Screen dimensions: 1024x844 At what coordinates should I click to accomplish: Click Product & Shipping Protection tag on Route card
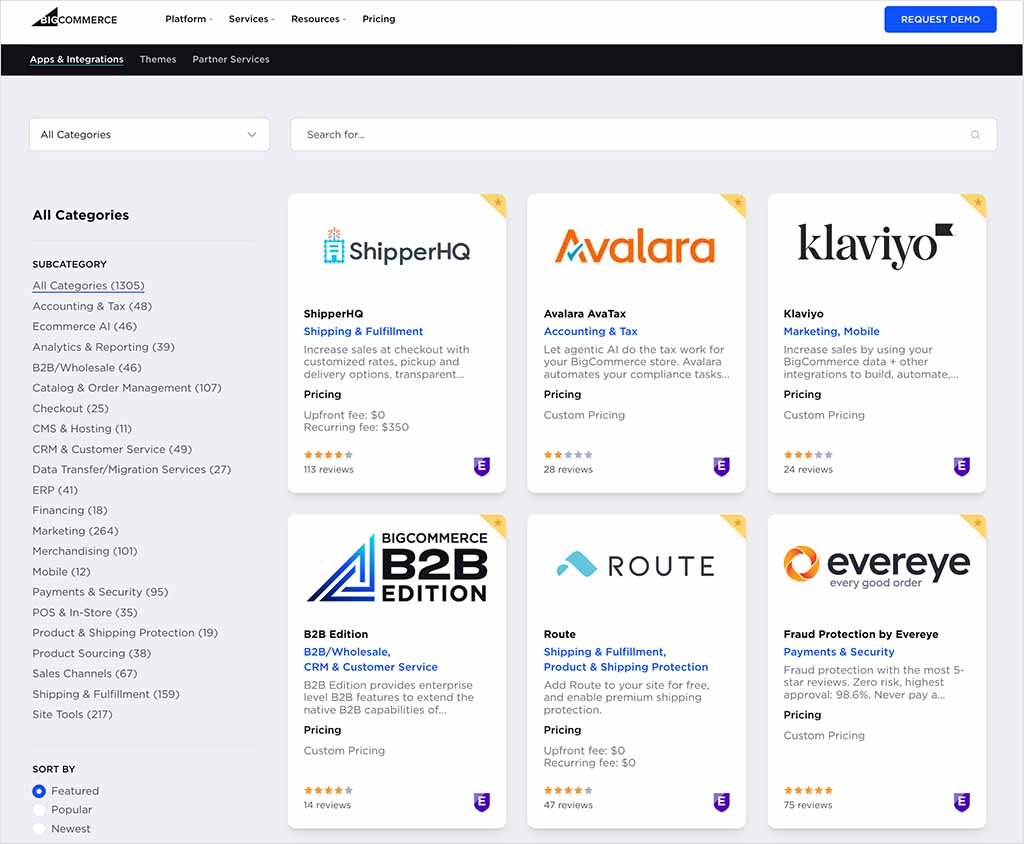pyautogui.click(x=626, y=667)
